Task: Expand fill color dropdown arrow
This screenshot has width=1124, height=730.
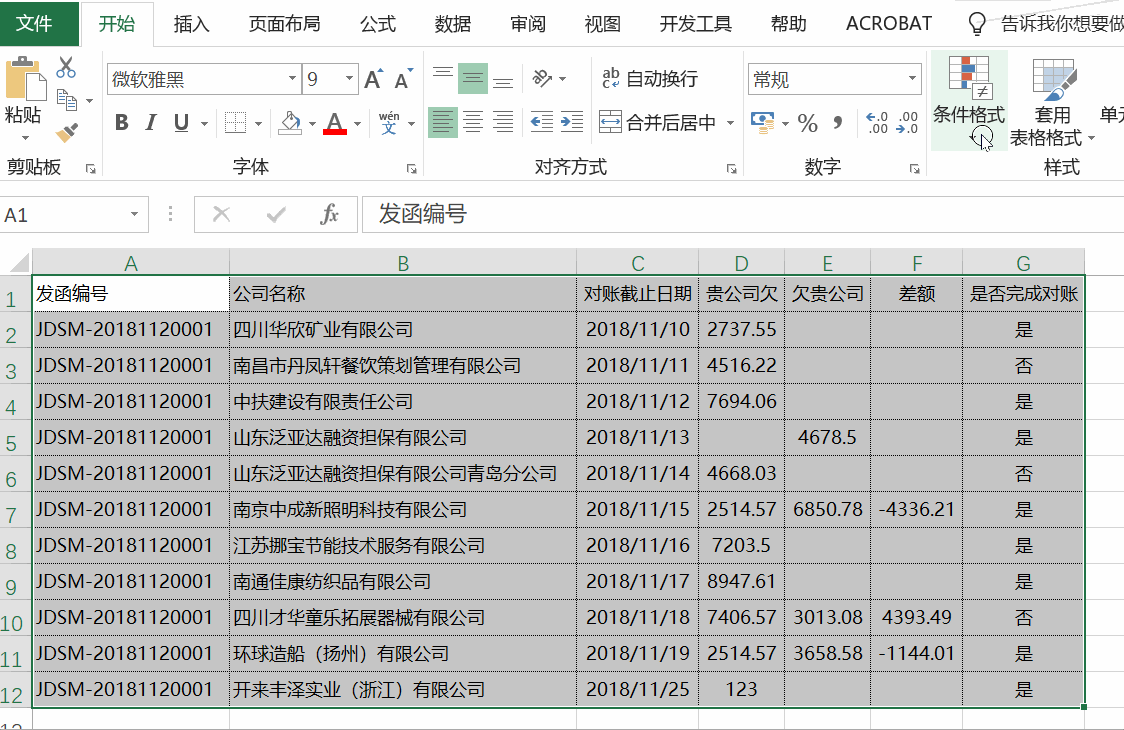Action: 313,123
